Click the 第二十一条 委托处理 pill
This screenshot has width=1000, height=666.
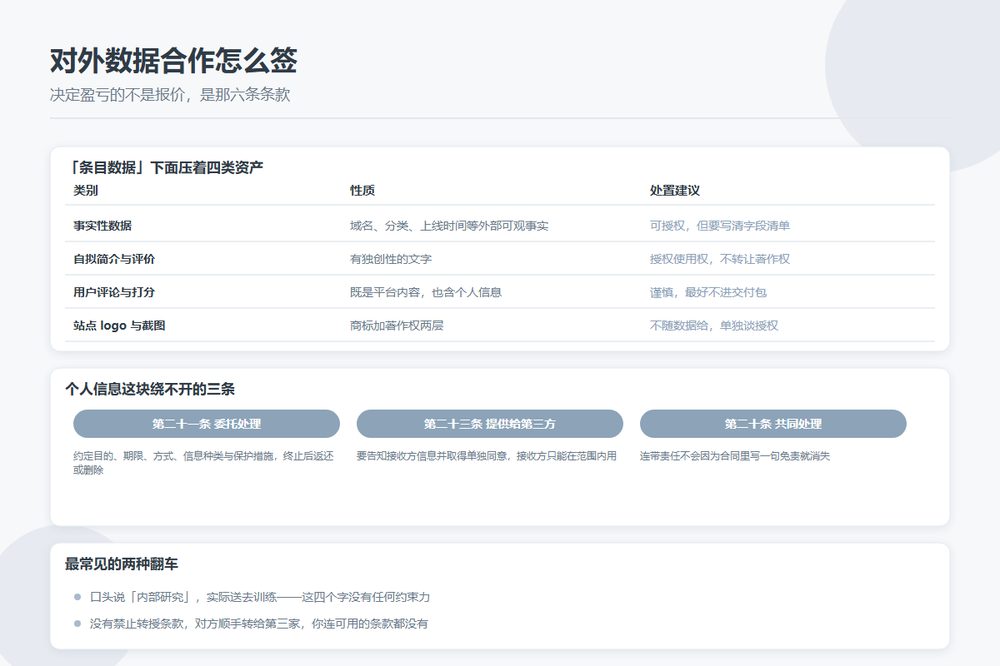[x=206, y=424]
